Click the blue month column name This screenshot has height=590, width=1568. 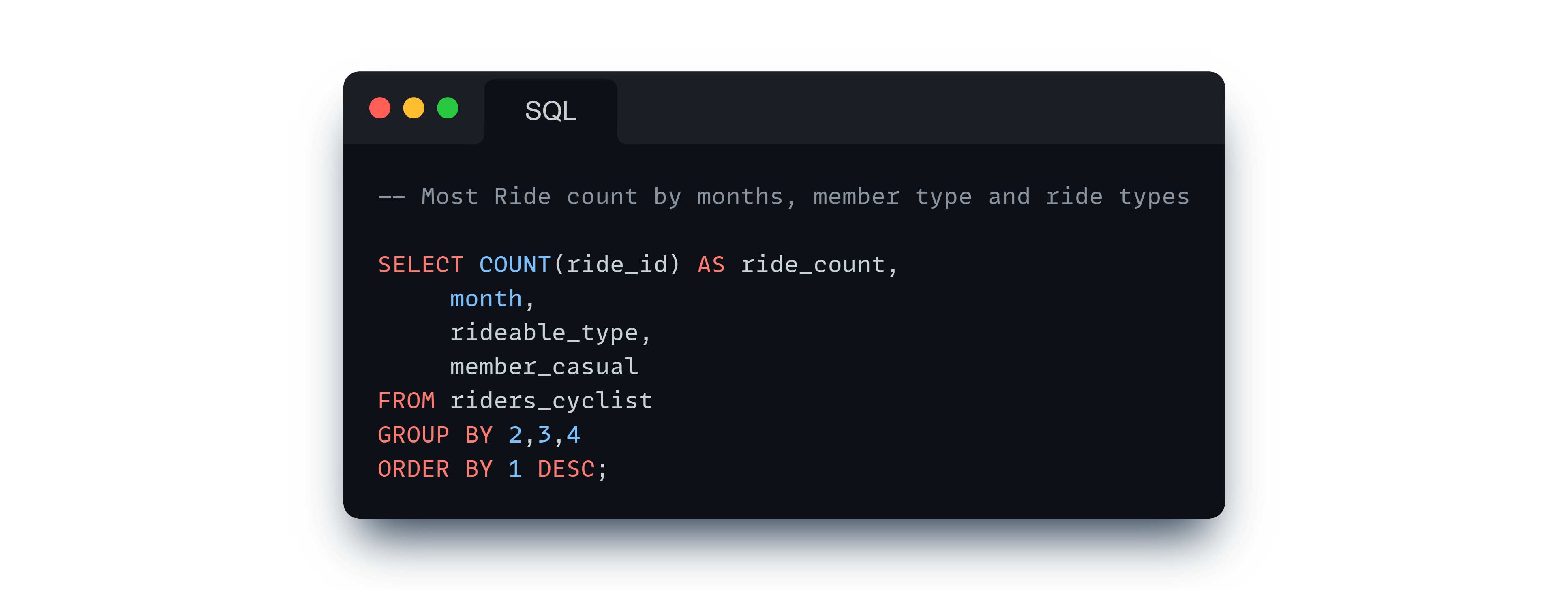coord(486,299)
